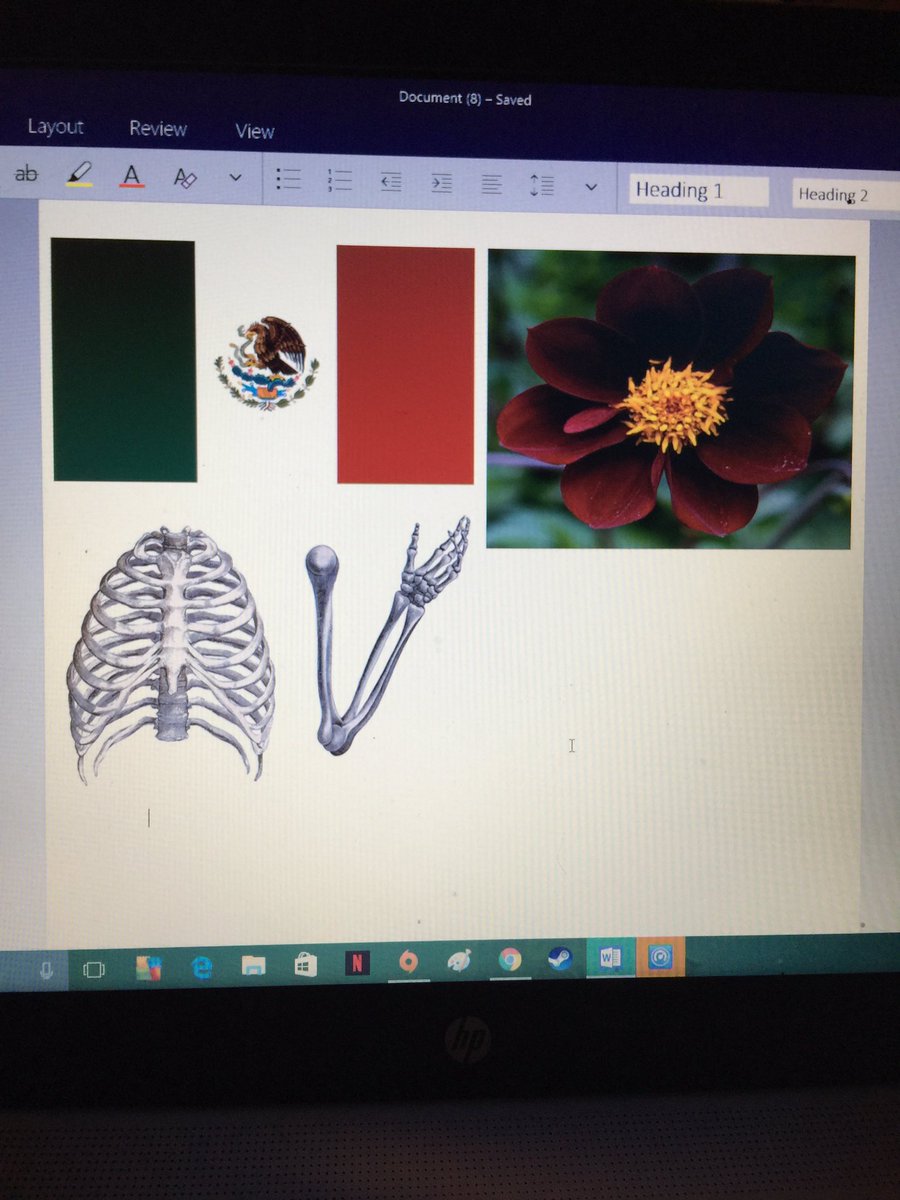Open Microsoft Edge from the taskbar
The width and height of the screenshot is (900, 1200).
tap(202, 966)
